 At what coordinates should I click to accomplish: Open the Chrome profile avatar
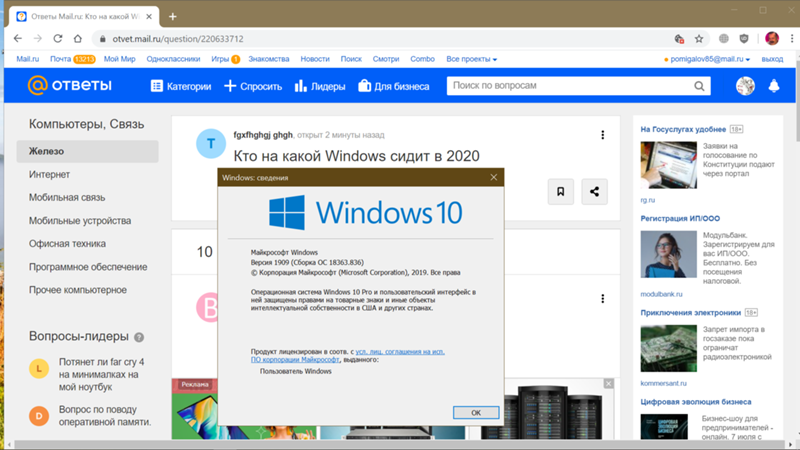772,39
